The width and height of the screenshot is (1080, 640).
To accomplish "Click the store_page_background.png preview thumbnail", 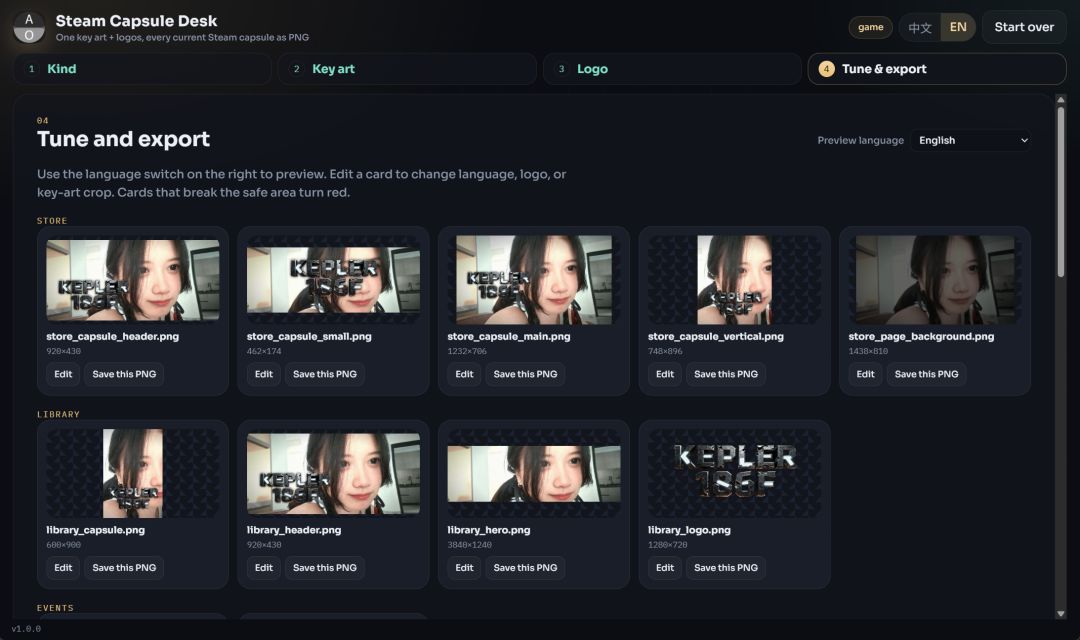I will (935, 280).
